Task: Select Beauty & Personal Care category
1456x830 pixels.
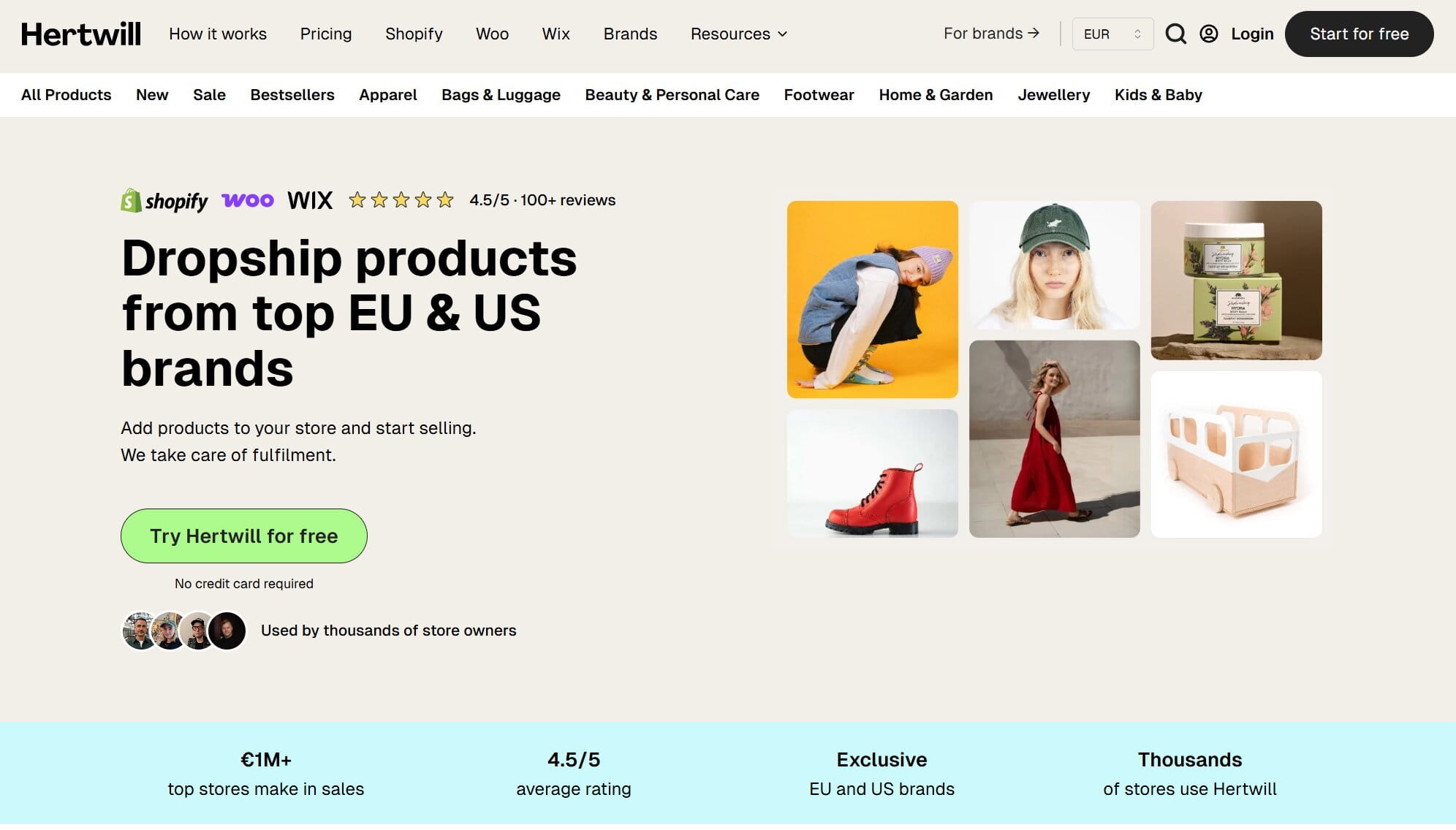Action: click(x=672, y=95)
